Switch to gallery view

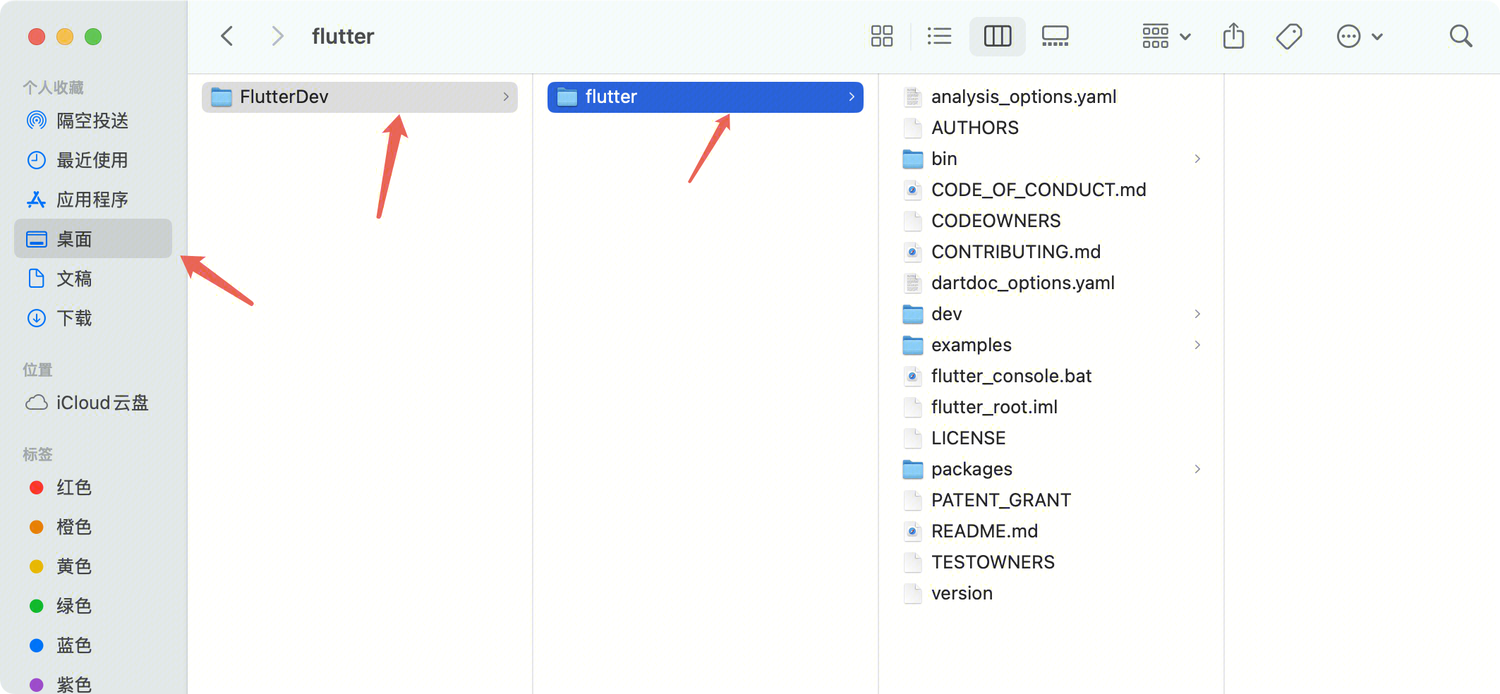[x=1055, y=37]
